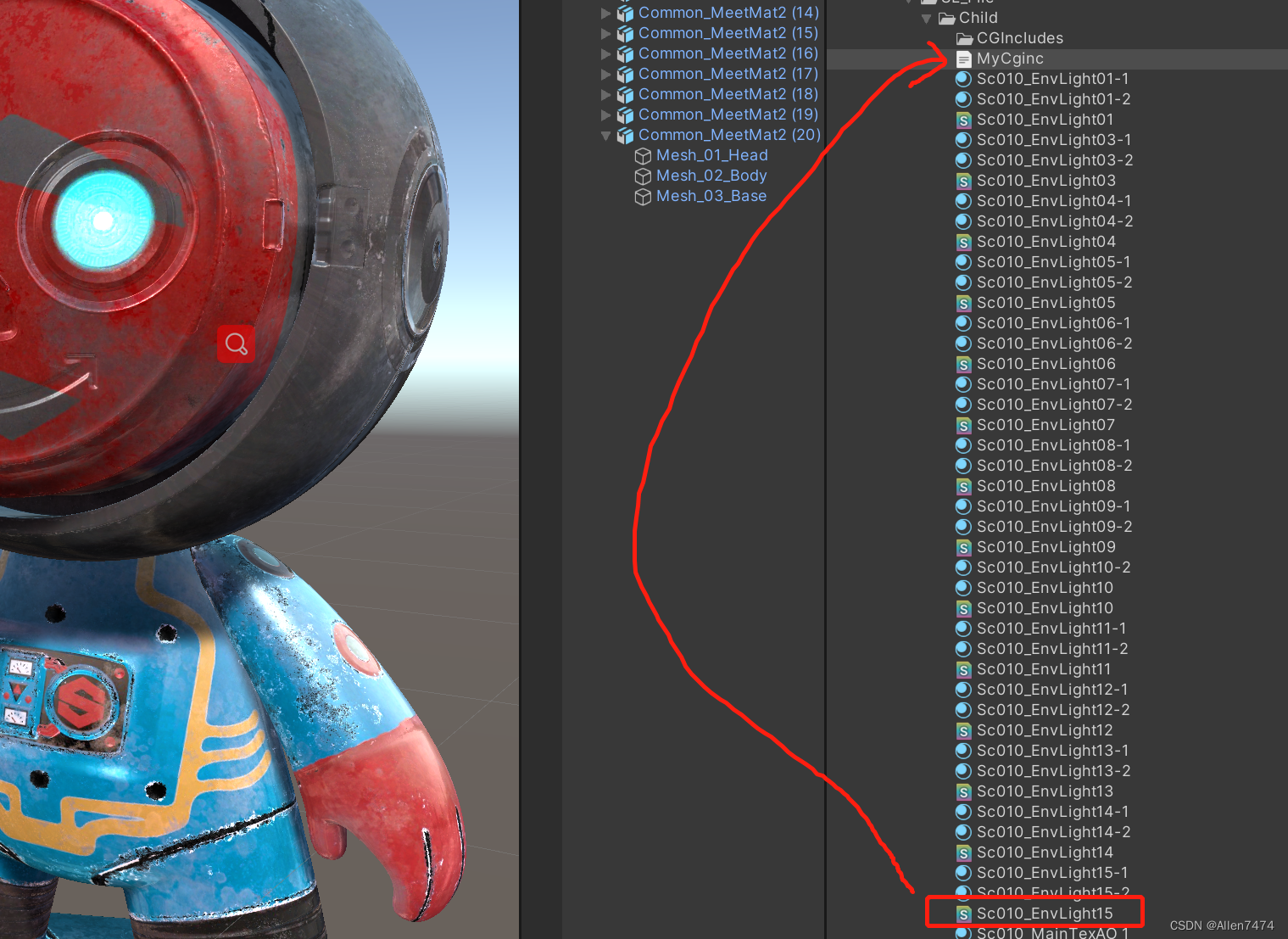Image resolution: width=1288 pixels, height=939 pixels.
Task: Click prefab cube icon of Common_MeetMat2 (20)
Action: coord(626,135)
